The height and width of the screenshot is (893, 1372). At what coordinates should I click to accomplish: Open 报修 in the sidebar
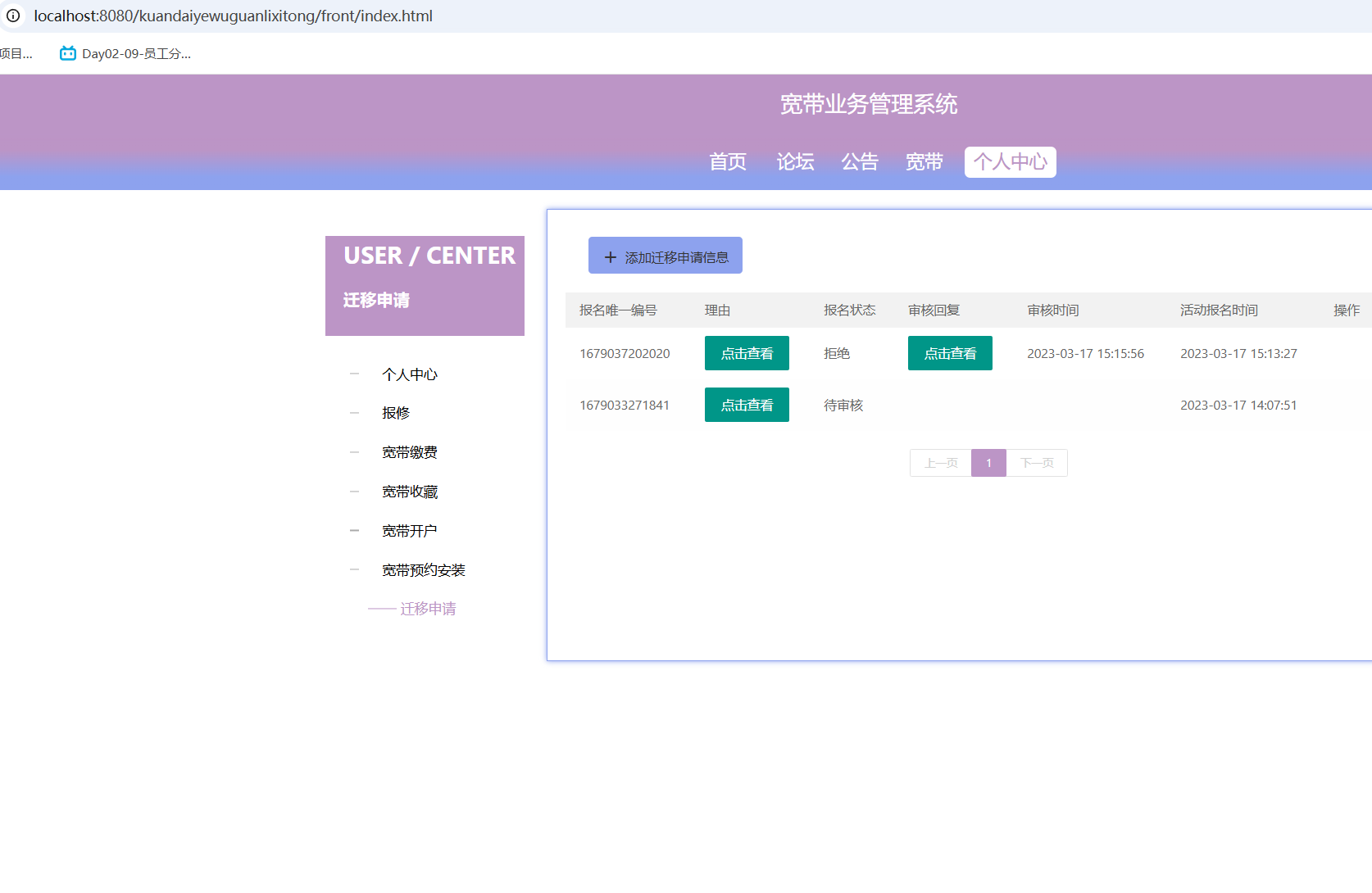click(396, 413)
